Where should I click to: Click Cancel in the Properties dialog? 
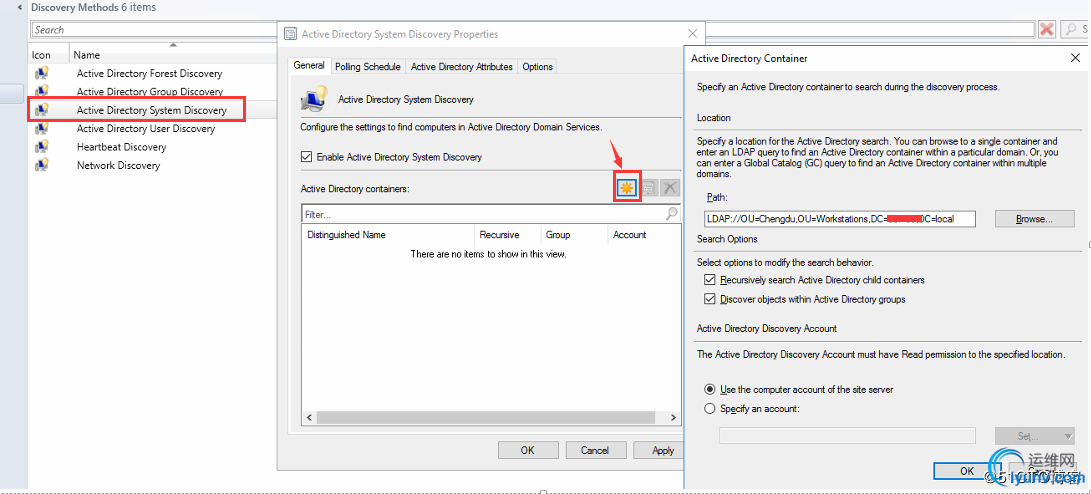click(596, 450)
